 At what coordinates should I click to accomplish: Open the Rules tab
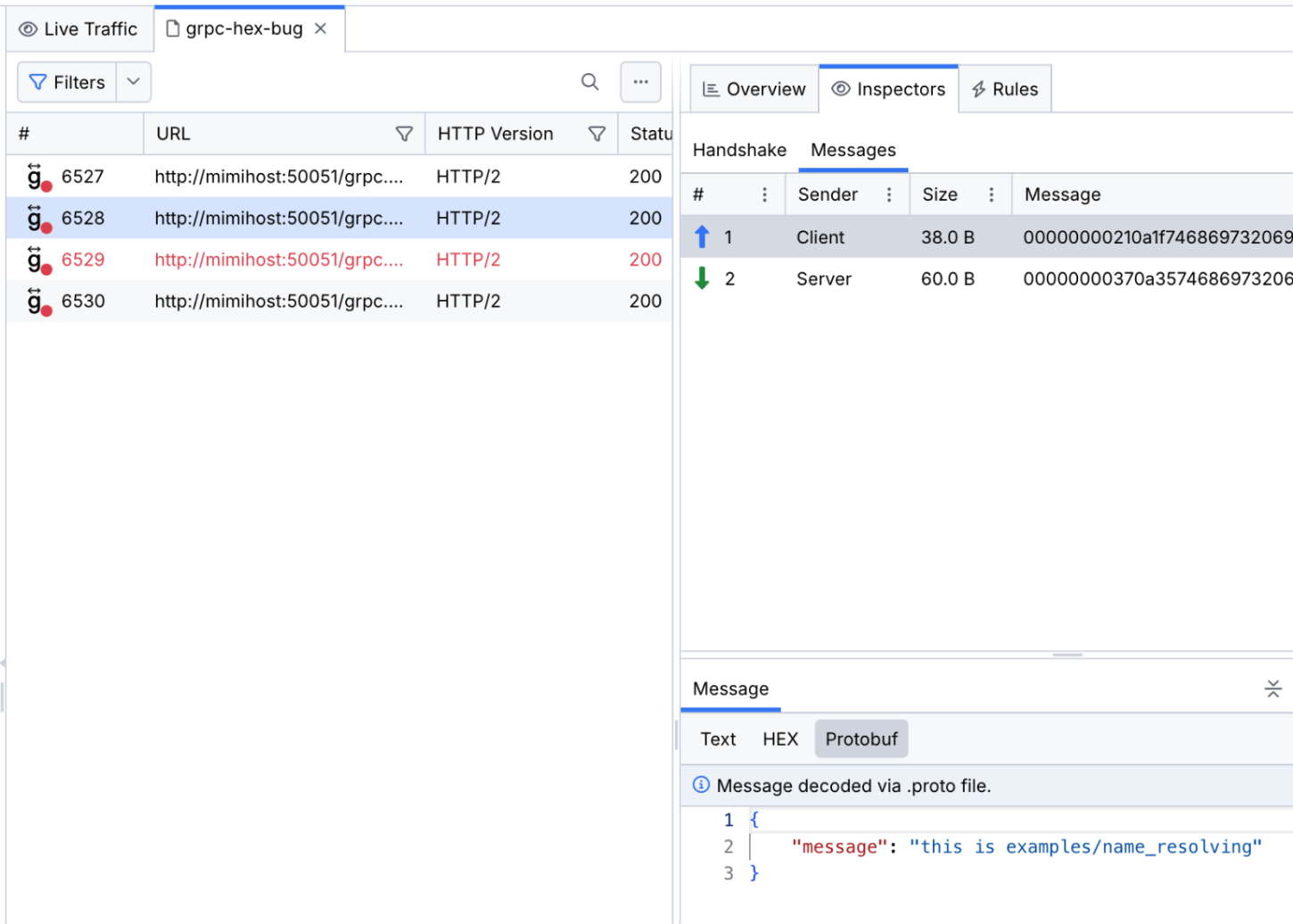1005,89
